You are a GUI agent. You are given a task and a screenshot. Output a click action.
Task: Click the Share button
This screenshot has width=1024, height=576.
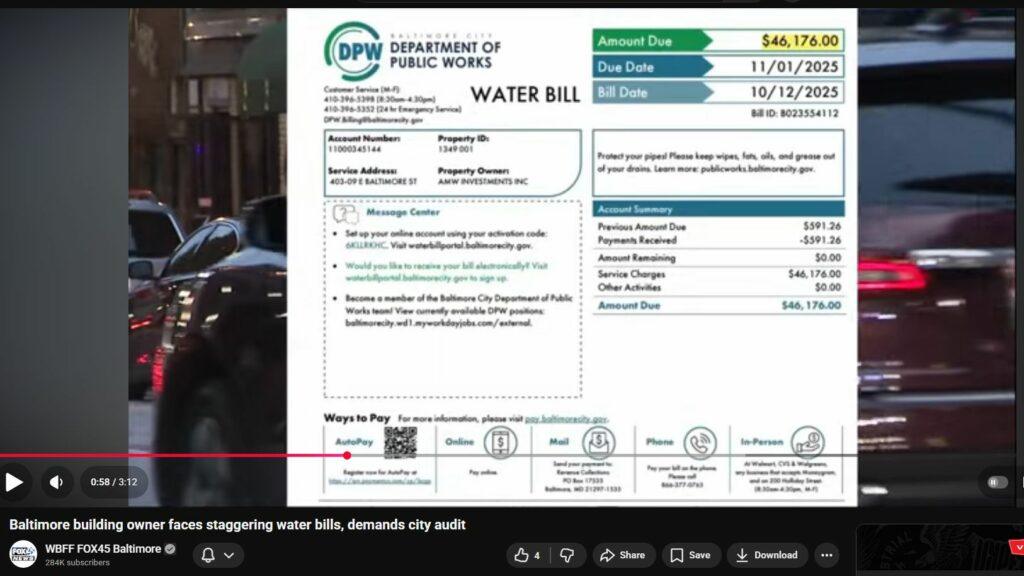coord(621,555)
